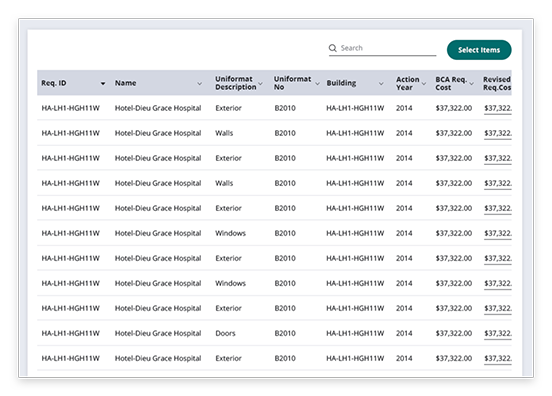Open the revised cost link in the last Exterior row
This screenshot has height=396, width=552.
(x=498, y=358)
